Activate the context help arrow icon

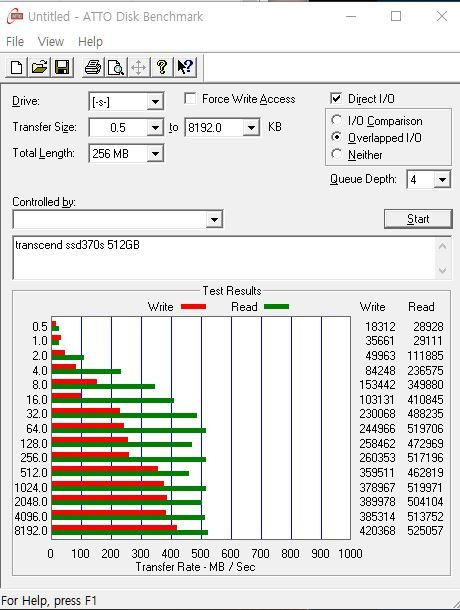coord(185,67)
